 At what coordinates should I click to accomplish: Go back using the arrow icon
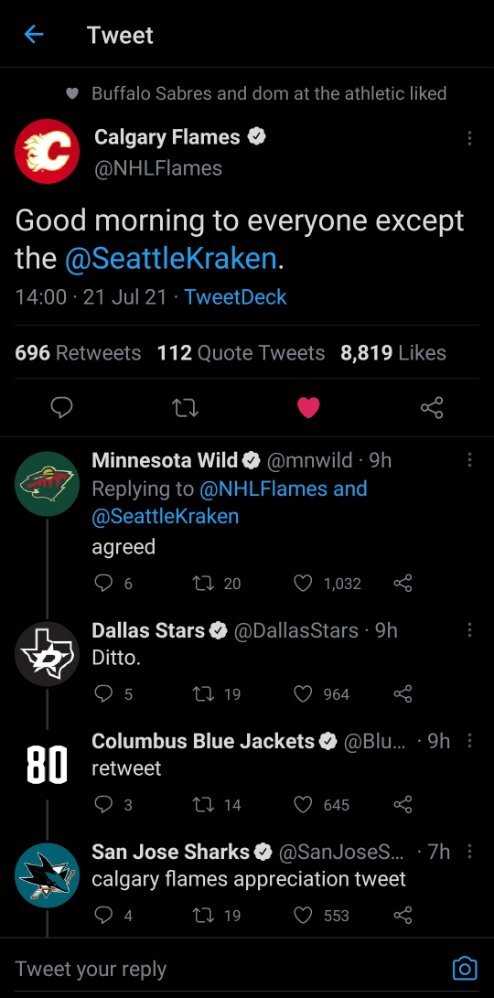[33, 34]
